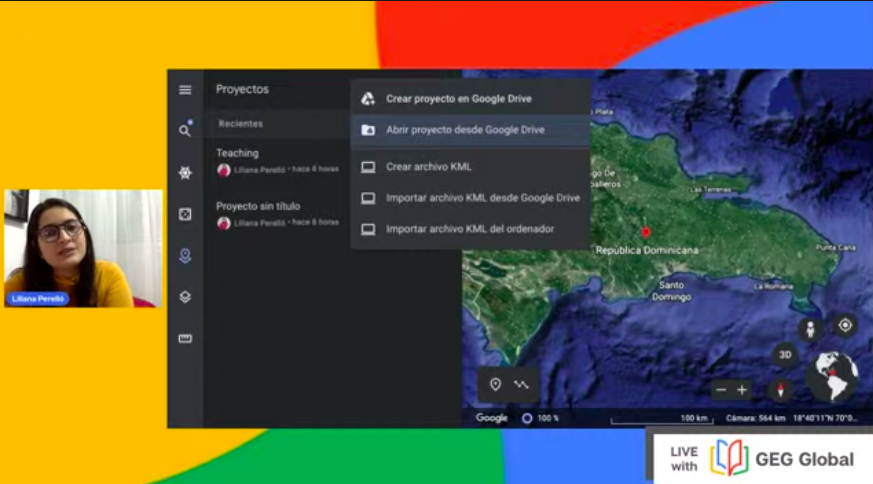Click avatar under Proyecto sin título
Viewport: 873px width, 484px height.
coord(224,223)
